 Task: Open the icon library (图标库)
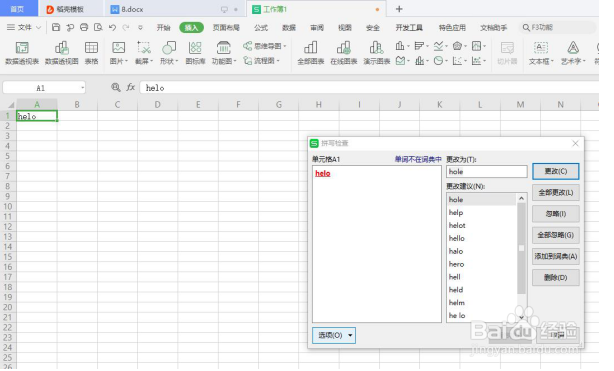point(195,53)
